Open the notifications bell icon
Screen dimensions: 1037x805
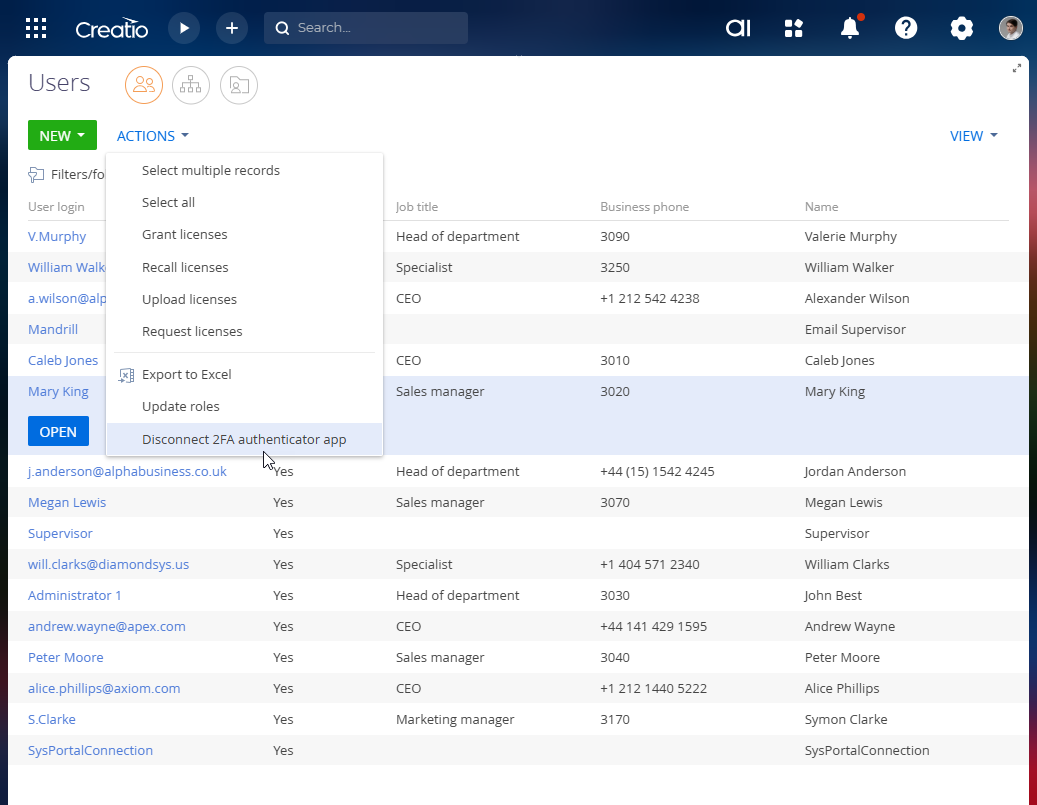click(850, 28)
